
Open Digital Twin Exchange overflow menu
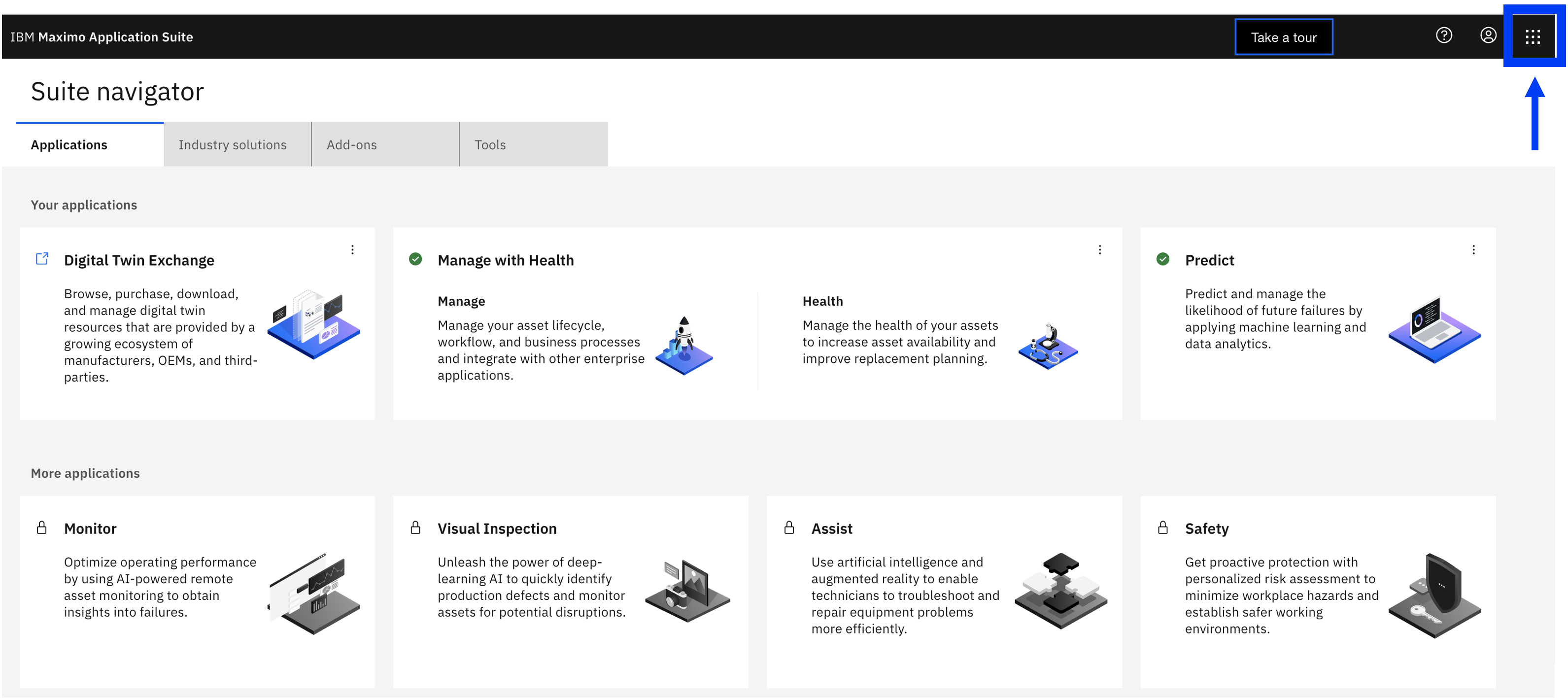[x=352, y=249]
